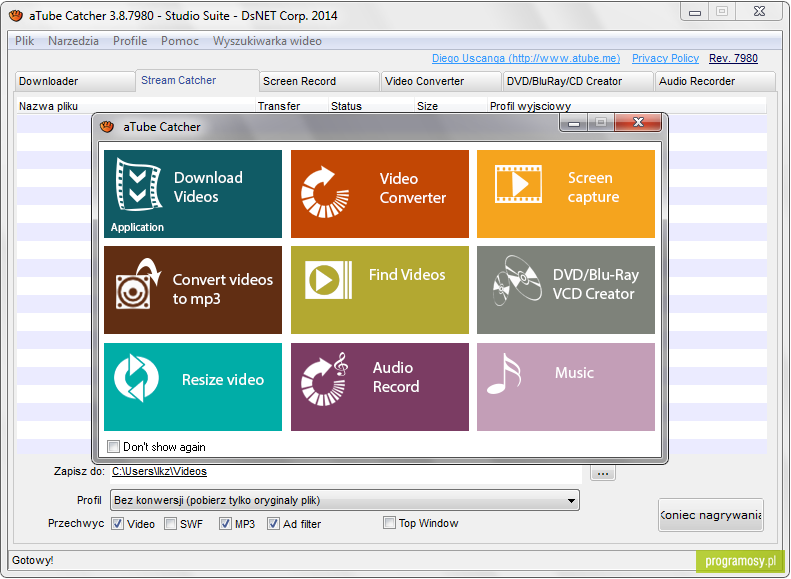
Task: Open Audio Record treble clef icon
Action: 324,379
